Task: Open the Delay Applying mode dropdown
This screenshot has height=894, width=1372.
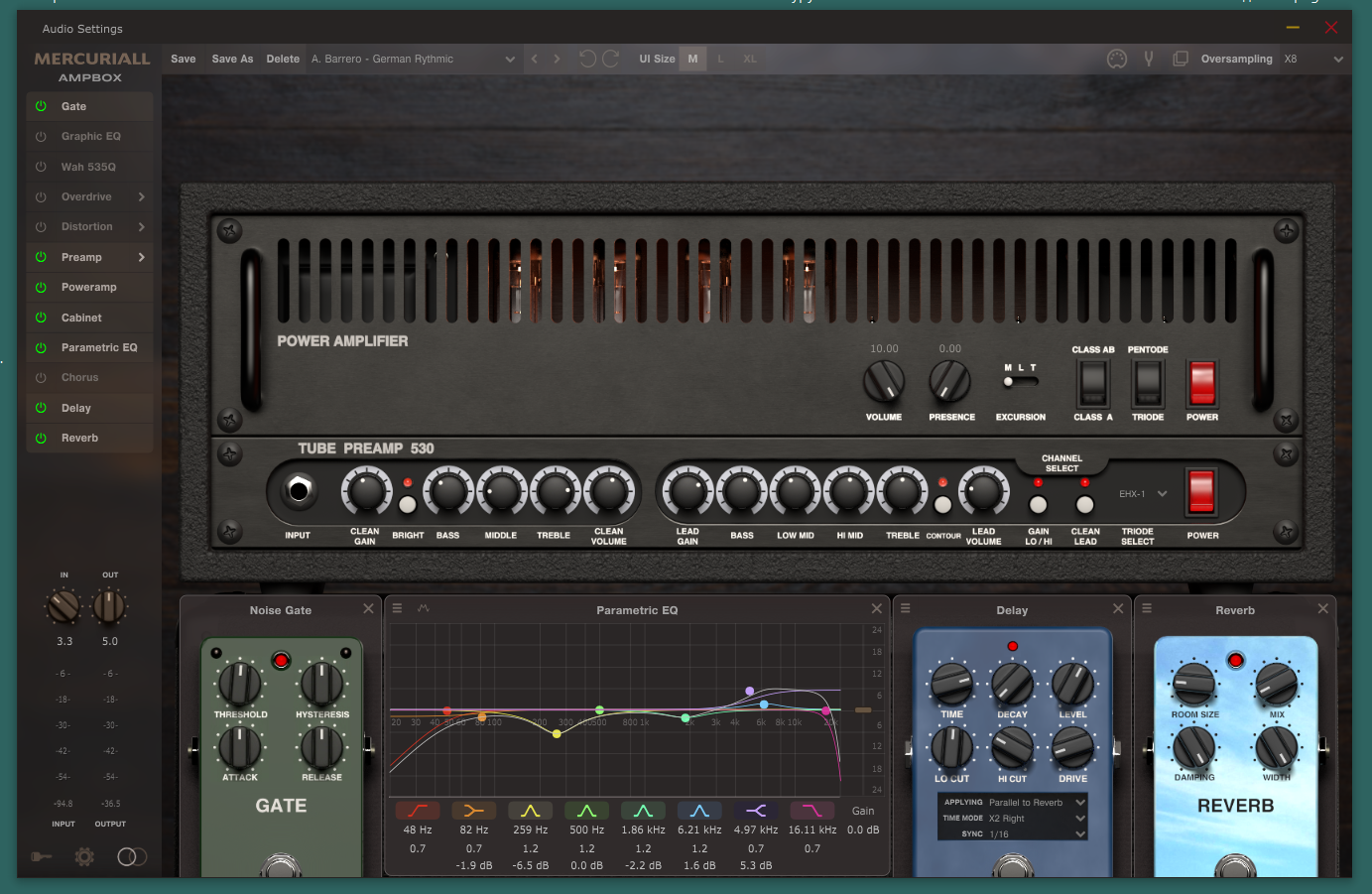Action: [x=1037, y=802]
